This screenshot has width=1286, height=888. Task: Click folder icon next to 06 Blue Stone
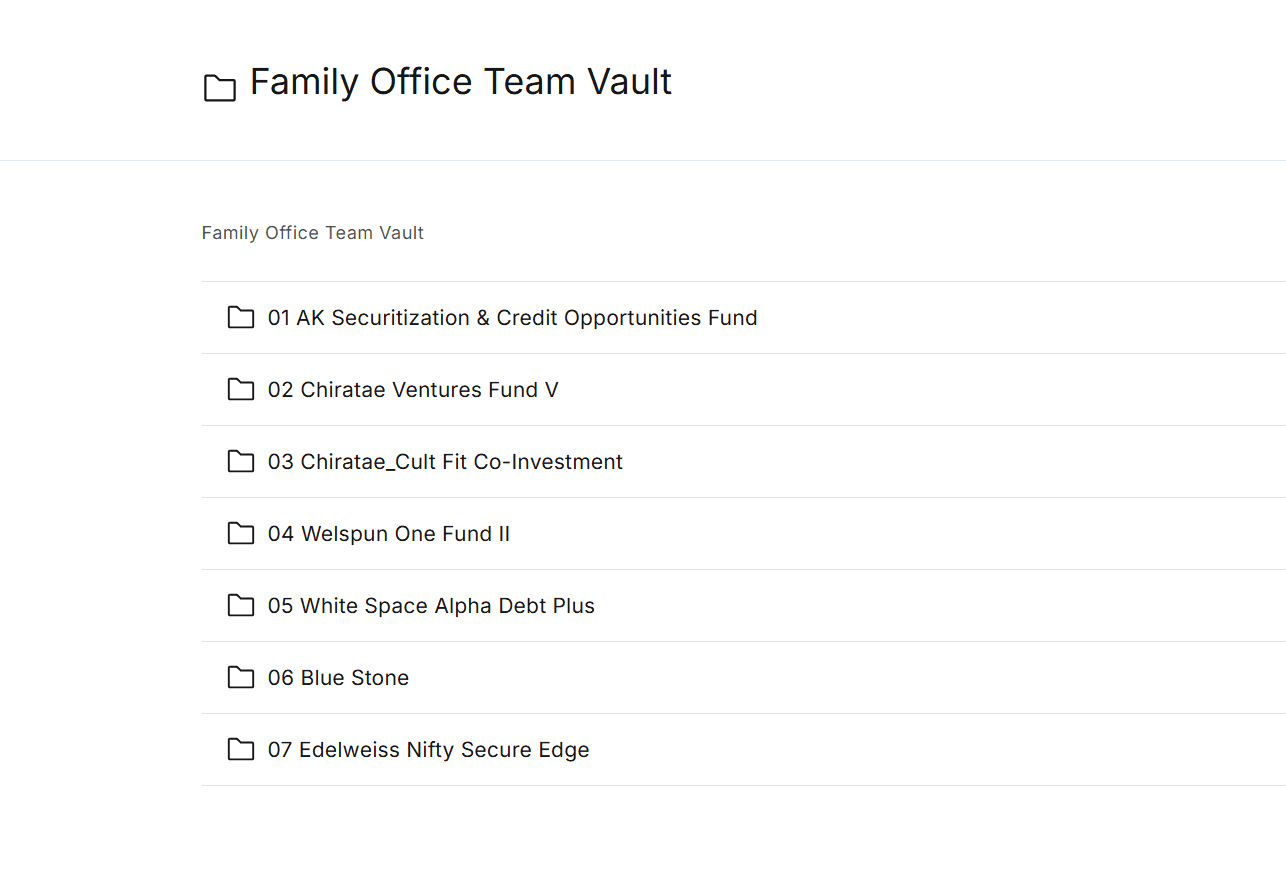tap(241, 677)
